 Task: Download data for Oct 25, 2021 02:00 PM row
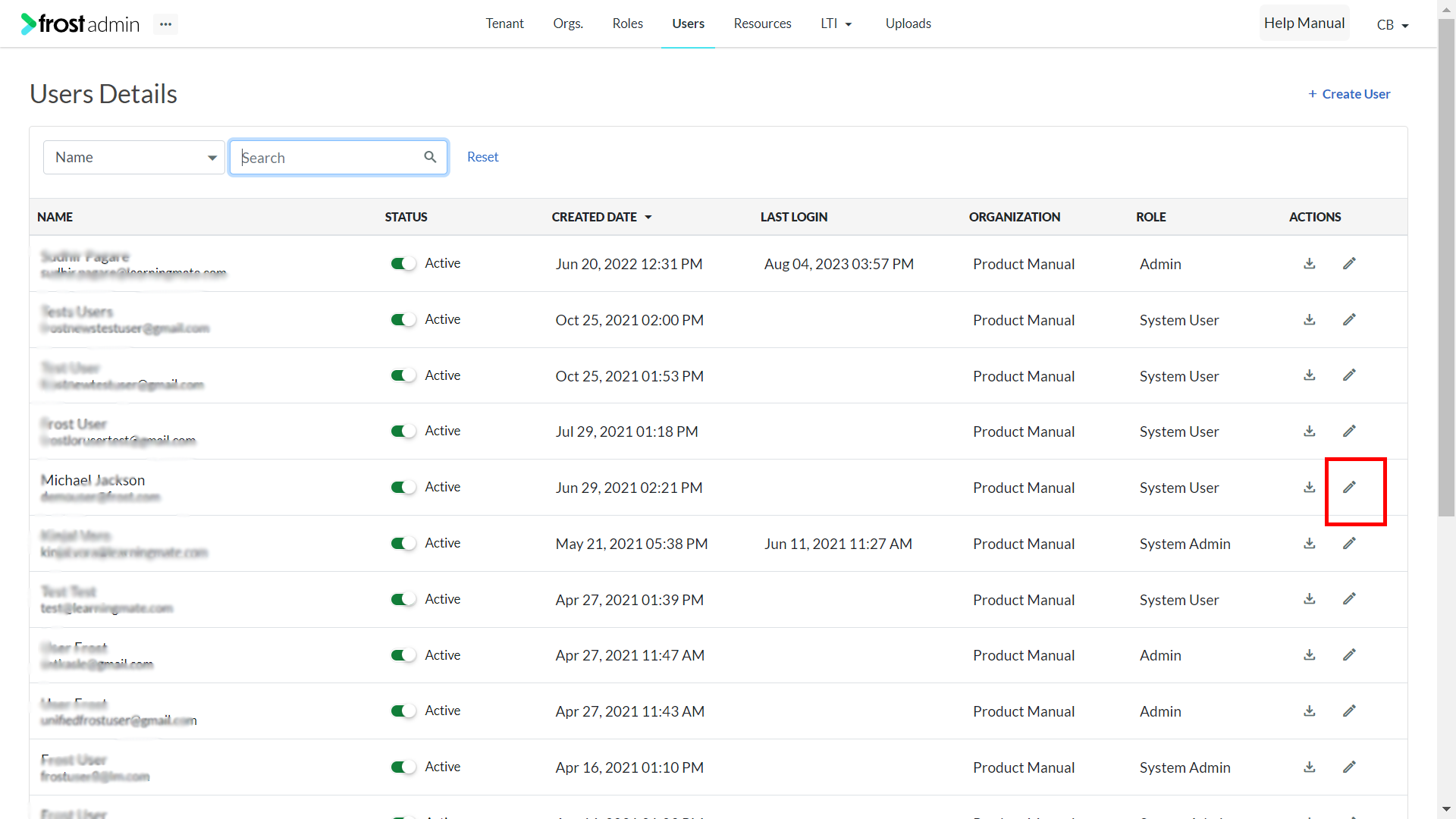[x=1310, y=320]
